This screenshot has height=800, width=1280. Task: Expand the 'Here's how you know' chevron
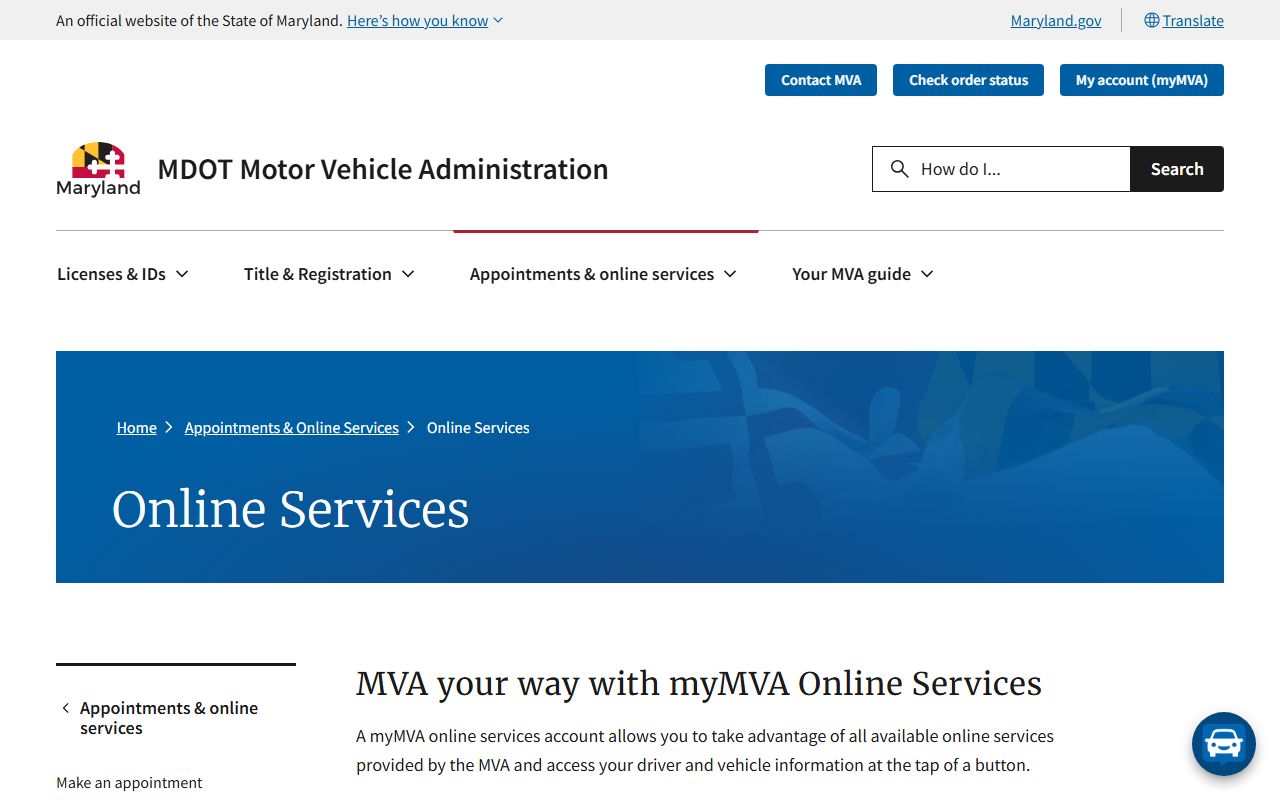pos(498,21)
